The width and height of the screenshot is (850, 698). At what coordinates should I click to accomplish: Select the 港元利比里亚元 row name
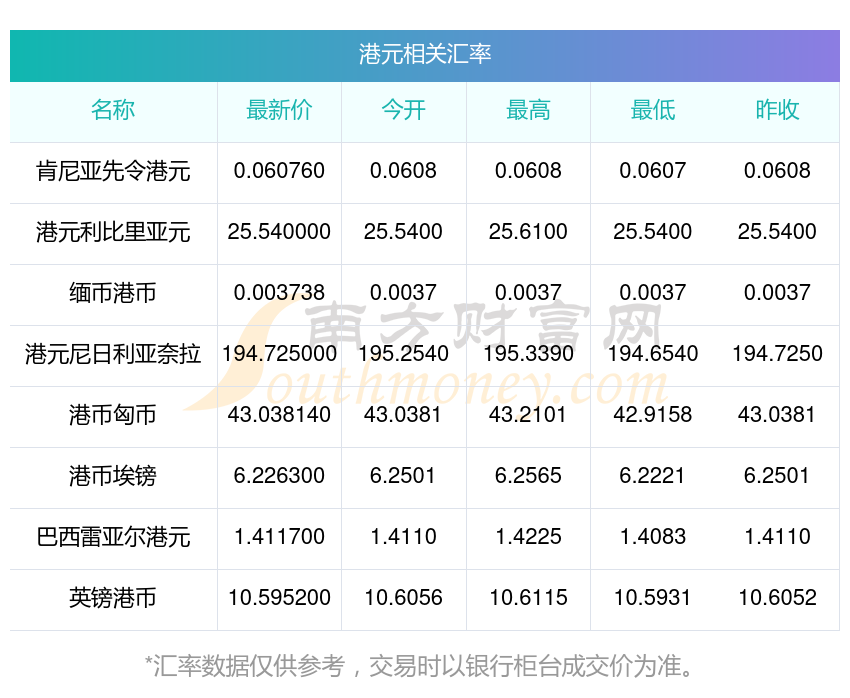click(113, 232)
